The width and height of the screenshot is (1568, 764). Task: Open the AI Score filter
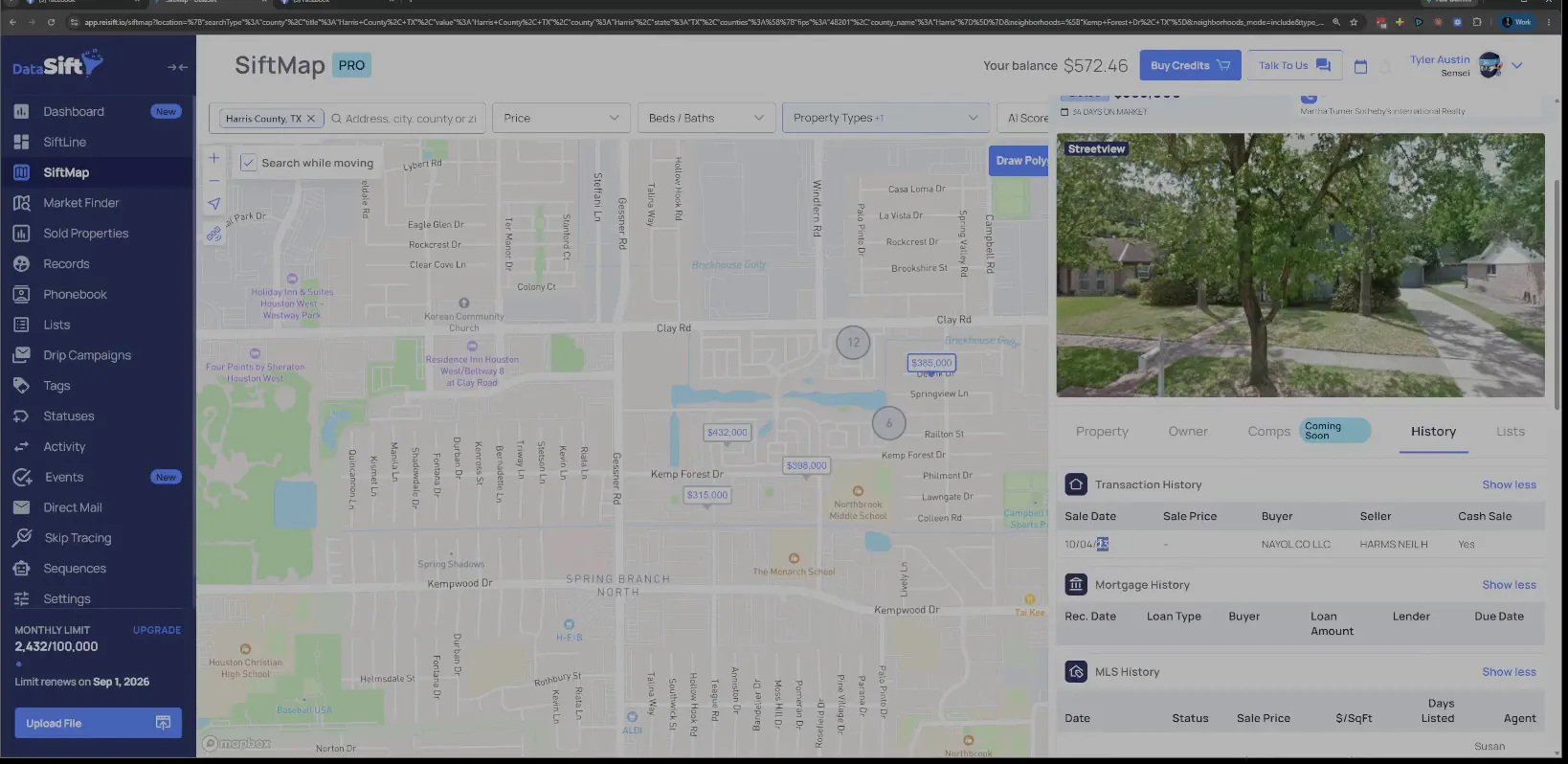(x=1022, y=118)
